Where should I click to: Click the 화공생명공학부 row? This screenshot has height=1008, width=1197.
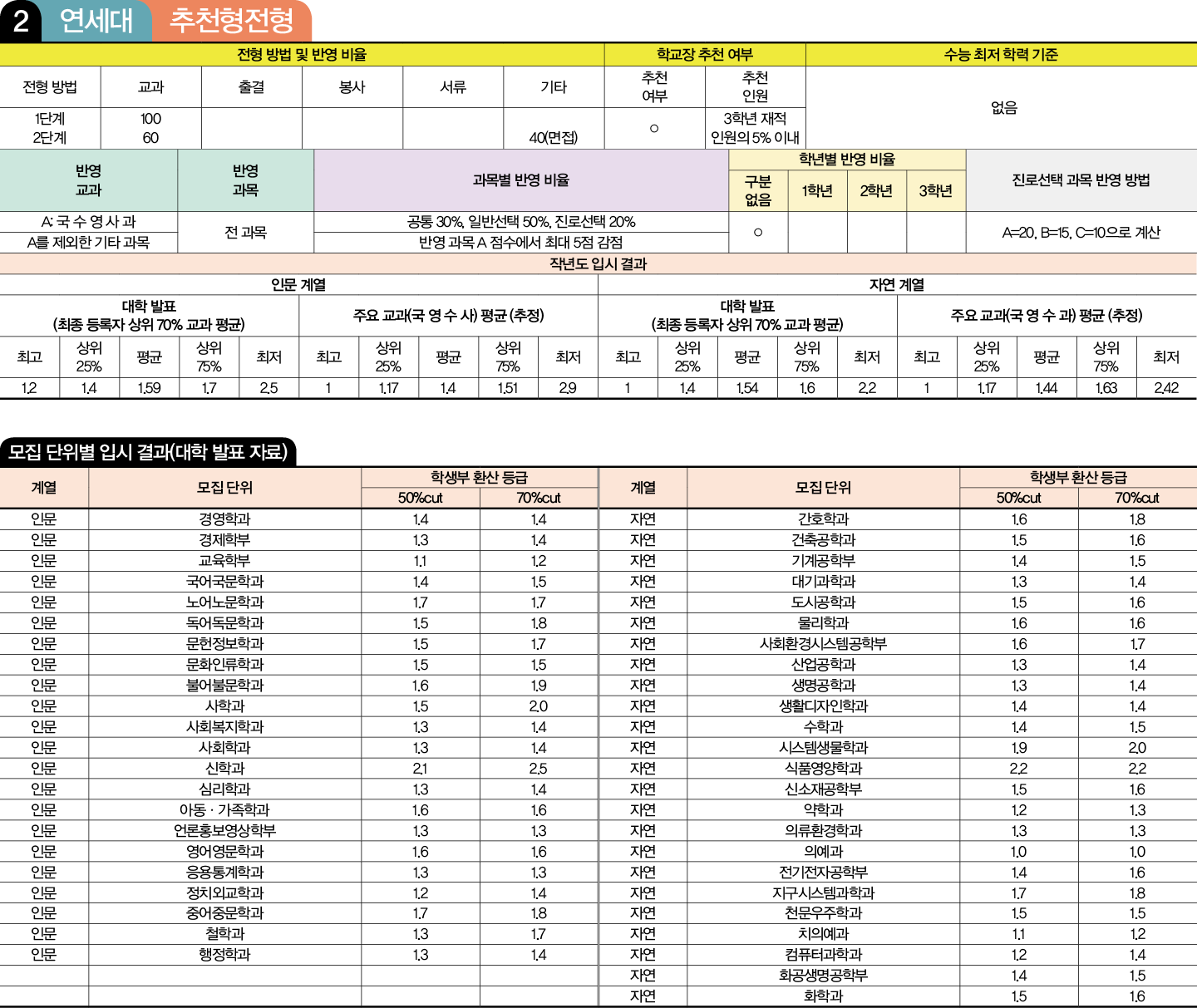coord(898,976)
